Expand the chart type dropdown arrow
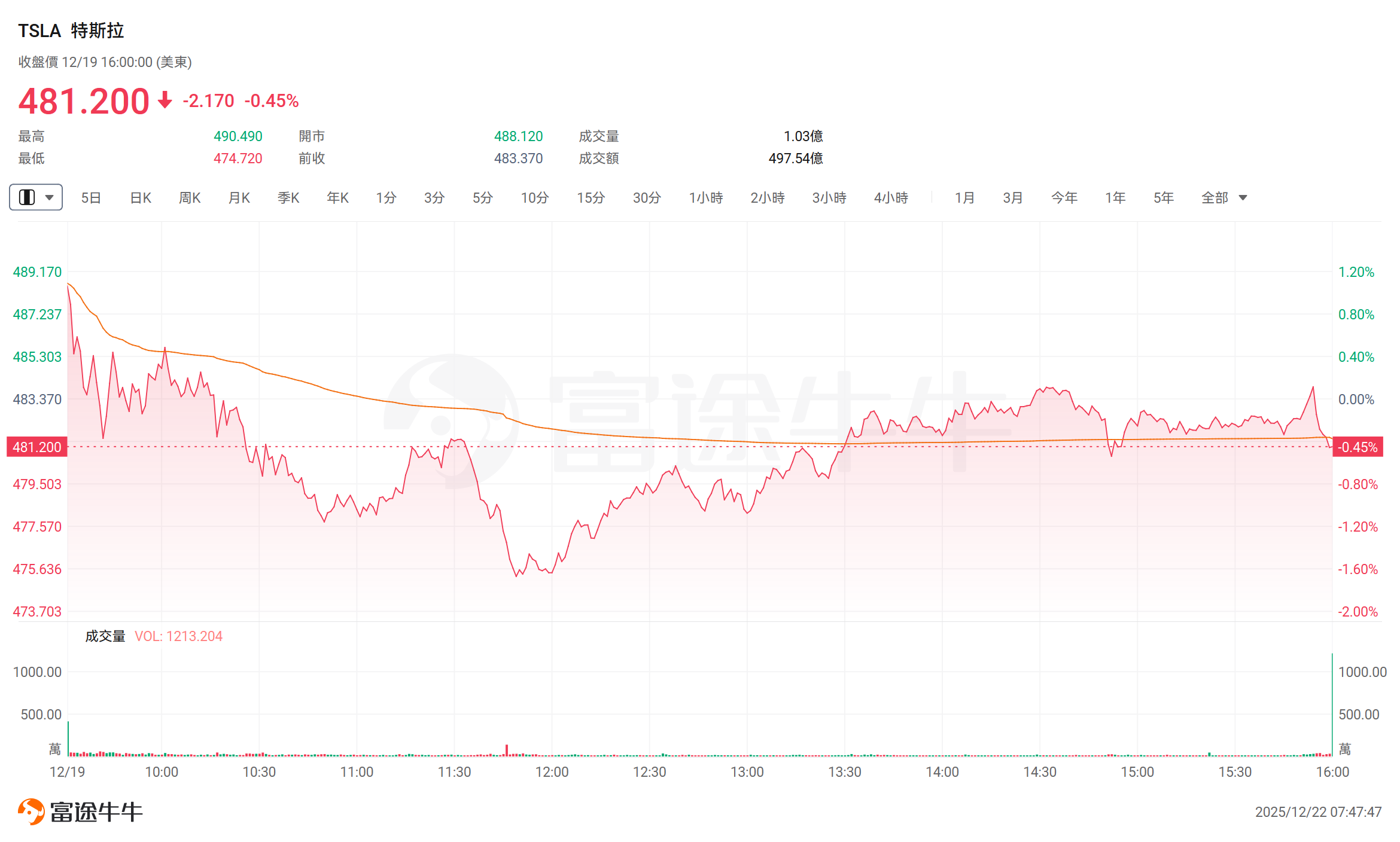This screenshot has height=842, width=1400. pyautogui.click(x=50, y=197)
